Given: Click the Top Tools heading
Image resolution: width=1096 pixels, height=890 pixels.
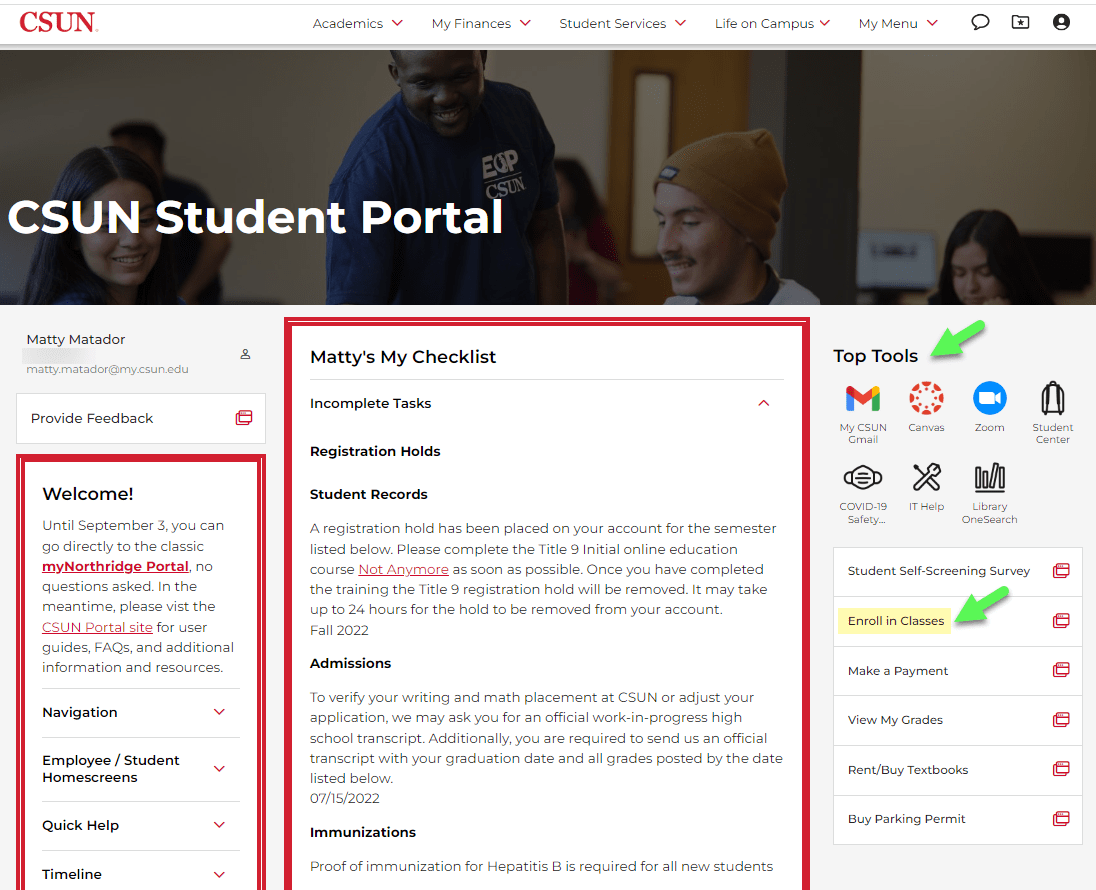Looking at the screenshot, I should [875, 356].
